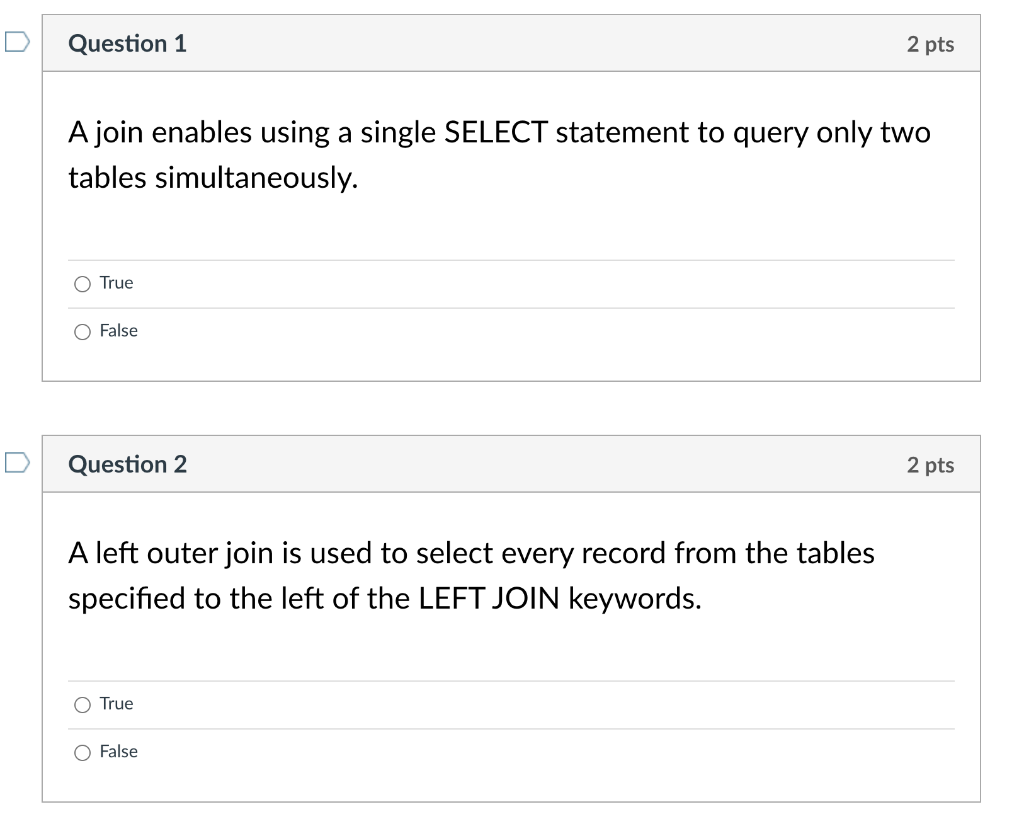Image resolution: width=1024 pixels, height=814 pixels.
Task: Click the False label under Question 2
Action: (119, 751)
